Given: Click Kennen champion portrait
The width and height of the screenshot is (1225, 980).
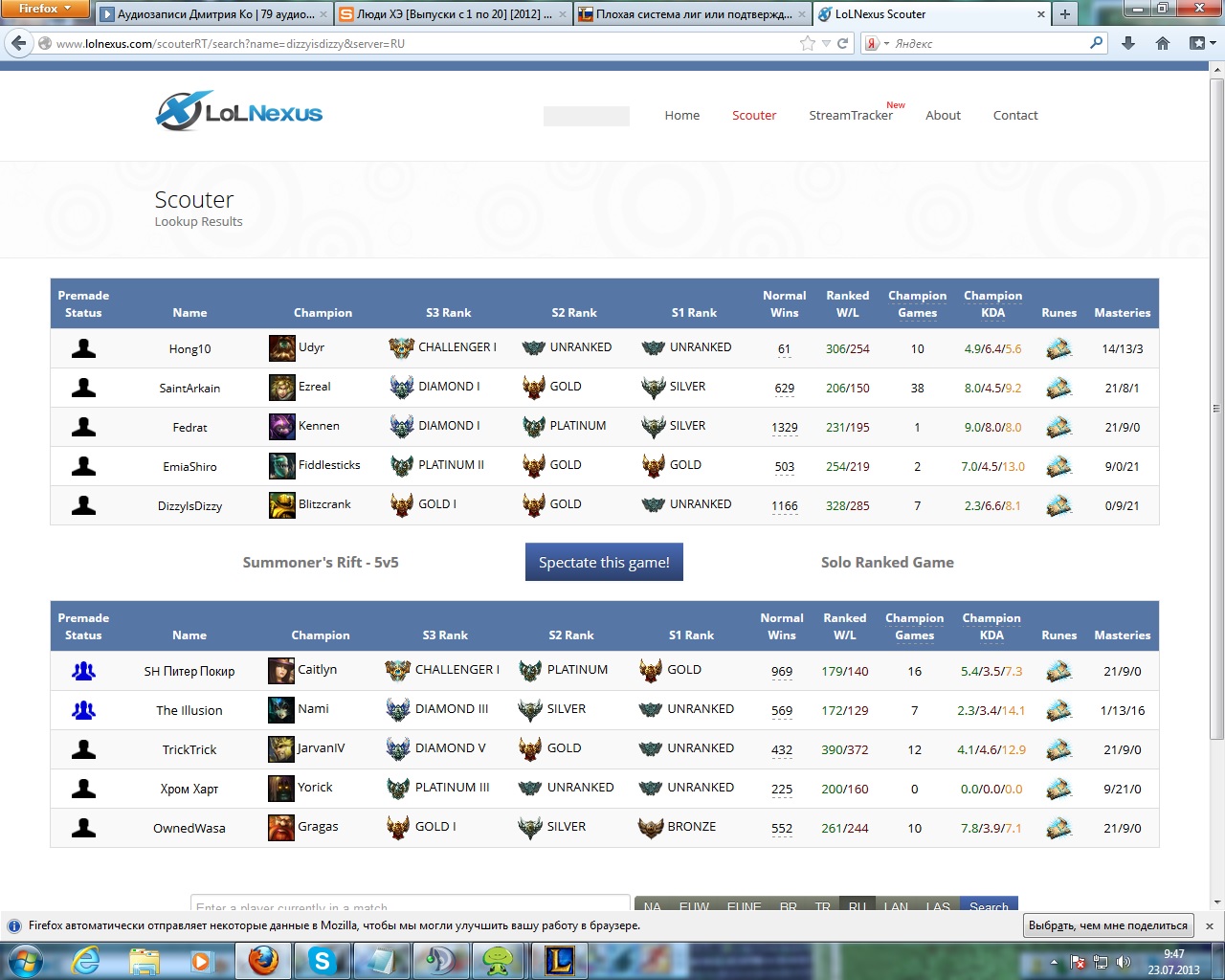Looking at the screenshot, I should [x=282, y=427].
